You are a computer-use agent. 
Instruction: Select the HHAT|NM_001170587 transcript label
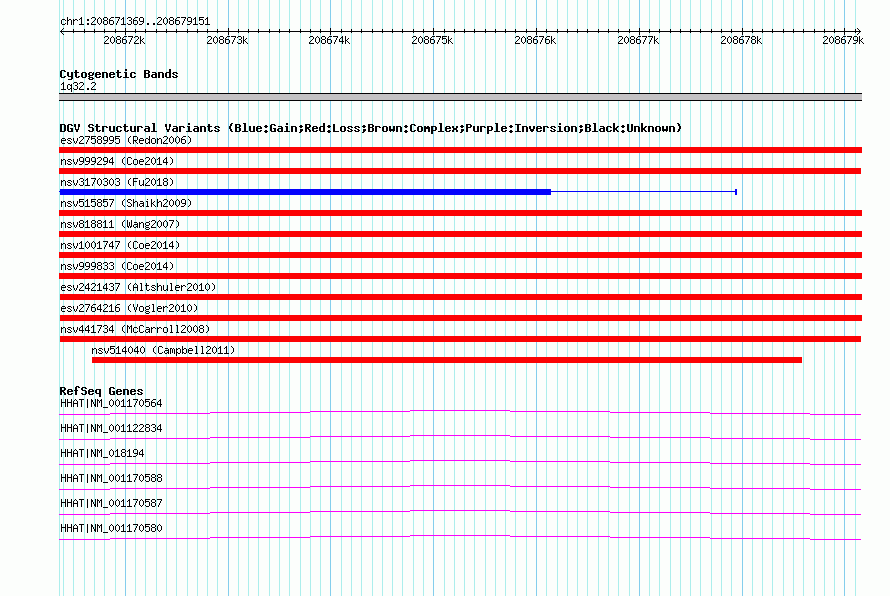pyautogui.click(x=111, y=503)
